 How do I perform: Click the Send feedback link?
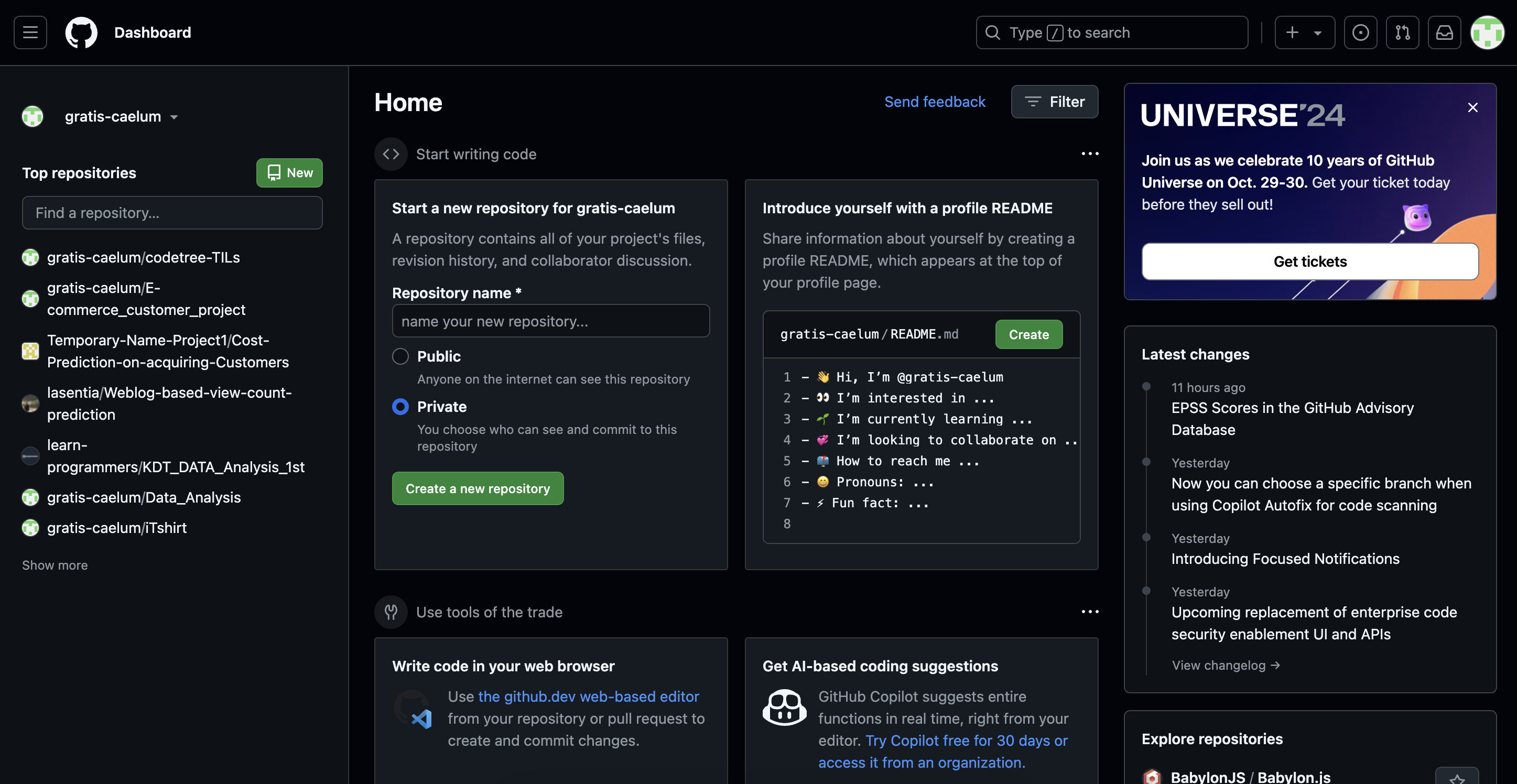click(934, 102)
